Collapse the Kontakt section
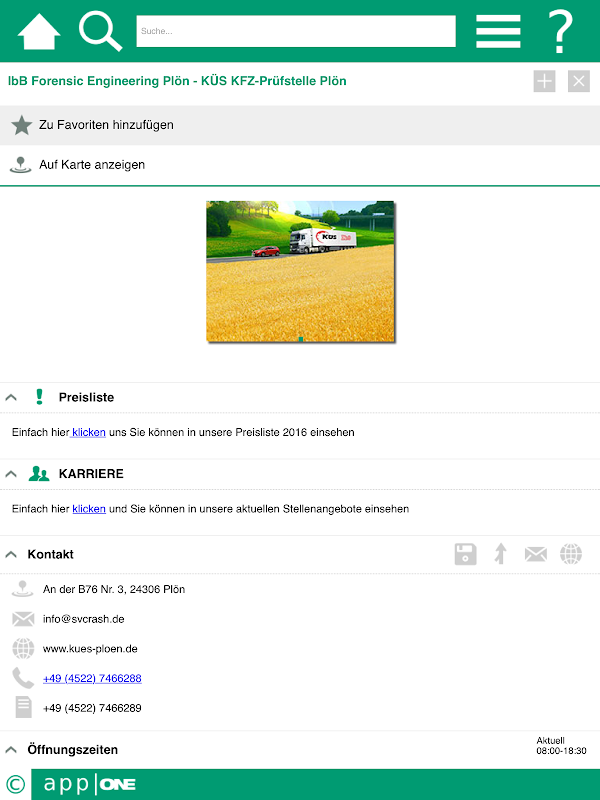Image resolution: width=600 pixels, height=800 pixels. [x=11, y=555]
